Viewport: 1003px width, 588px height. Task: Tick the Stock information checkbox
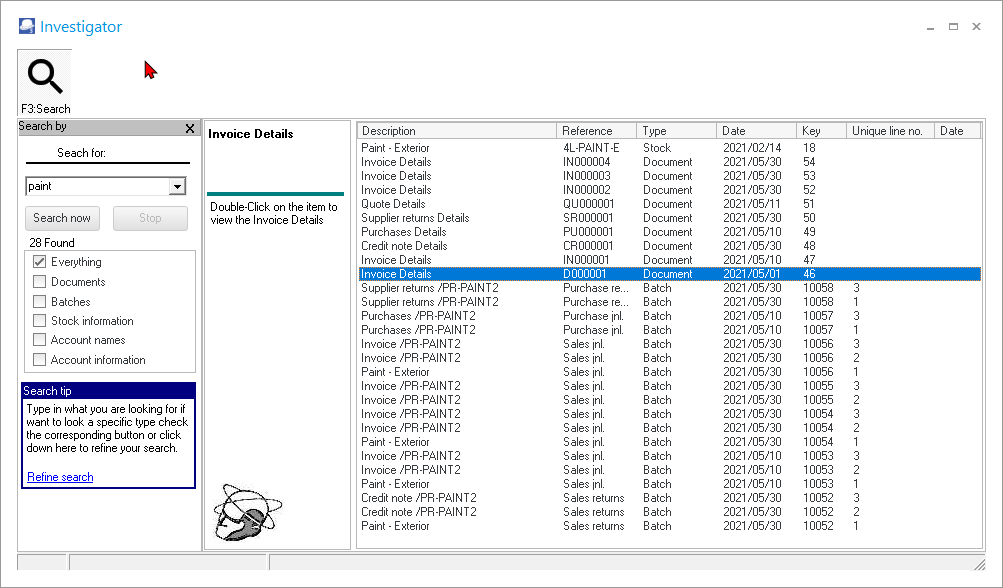click(x=40, y=321)
